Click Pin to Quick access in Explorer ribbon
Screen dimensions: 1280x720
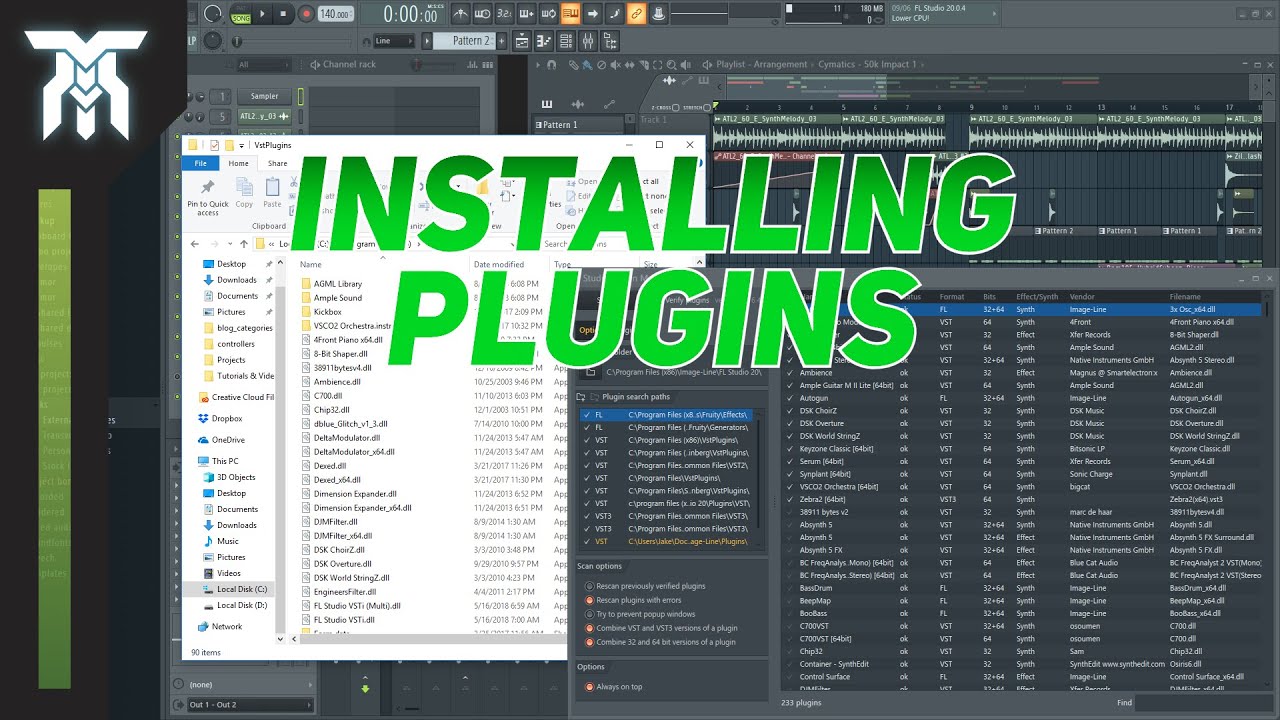pos(208,197)
